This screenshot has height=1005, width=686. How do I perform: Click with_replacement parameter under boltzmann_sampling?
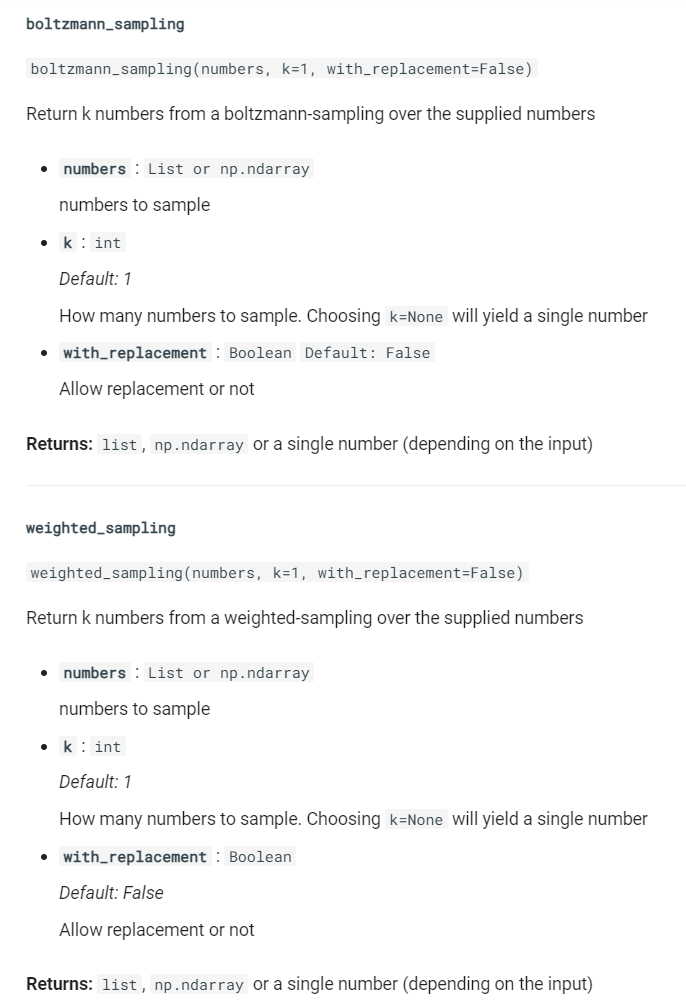pos(135,353)
